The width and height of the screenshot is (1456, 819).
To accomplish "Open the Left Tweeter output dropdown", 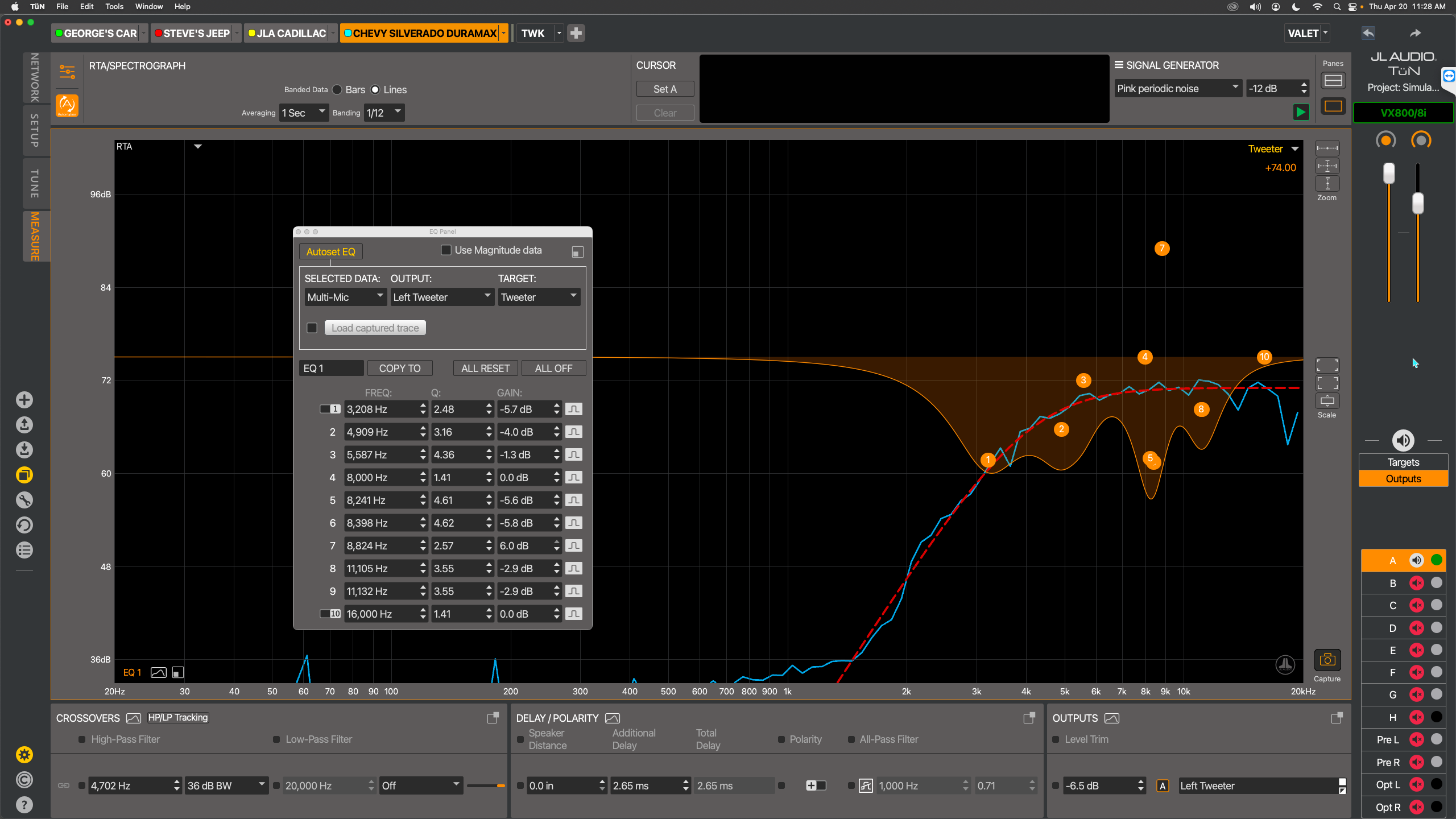I will coord(442,297).
